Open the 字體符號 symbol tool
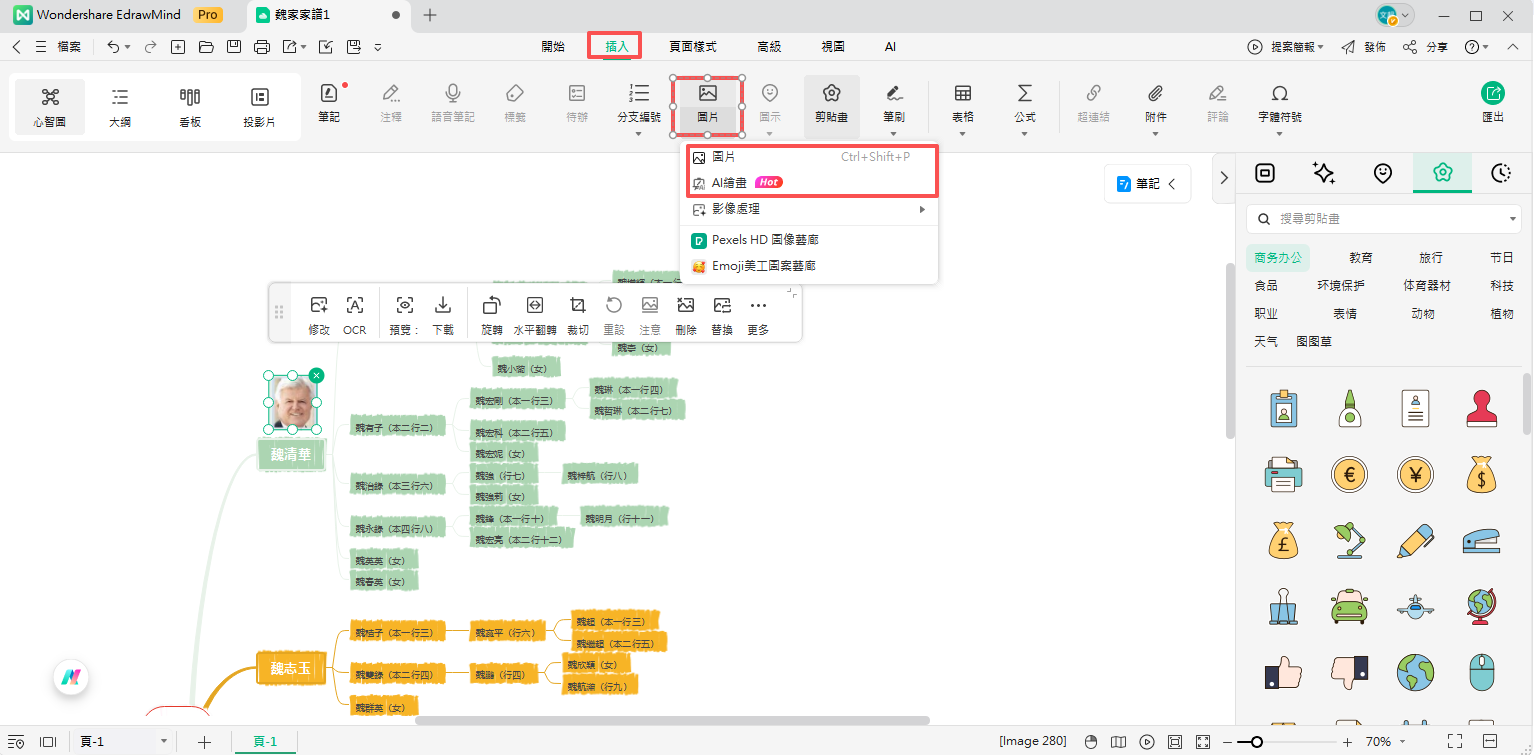 tap(1279, 104)
